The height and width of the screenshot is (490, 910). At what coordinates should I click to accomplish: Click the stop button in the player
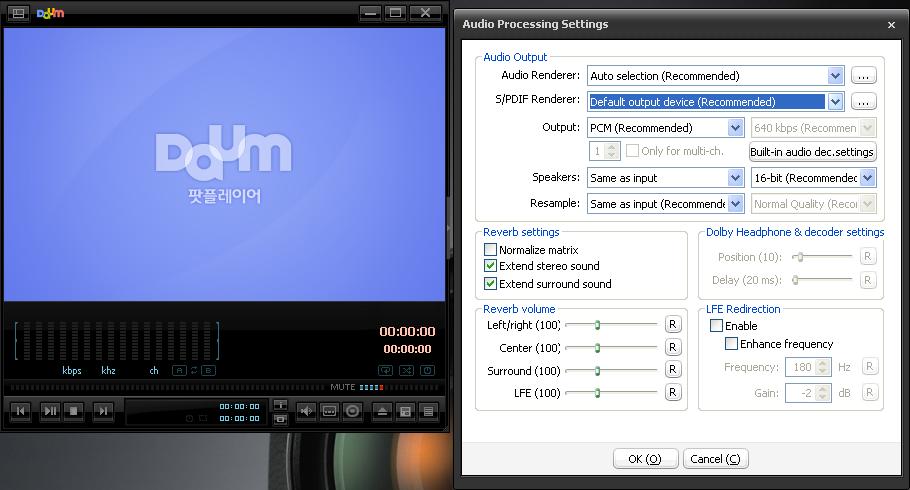(x=74, y=411)
